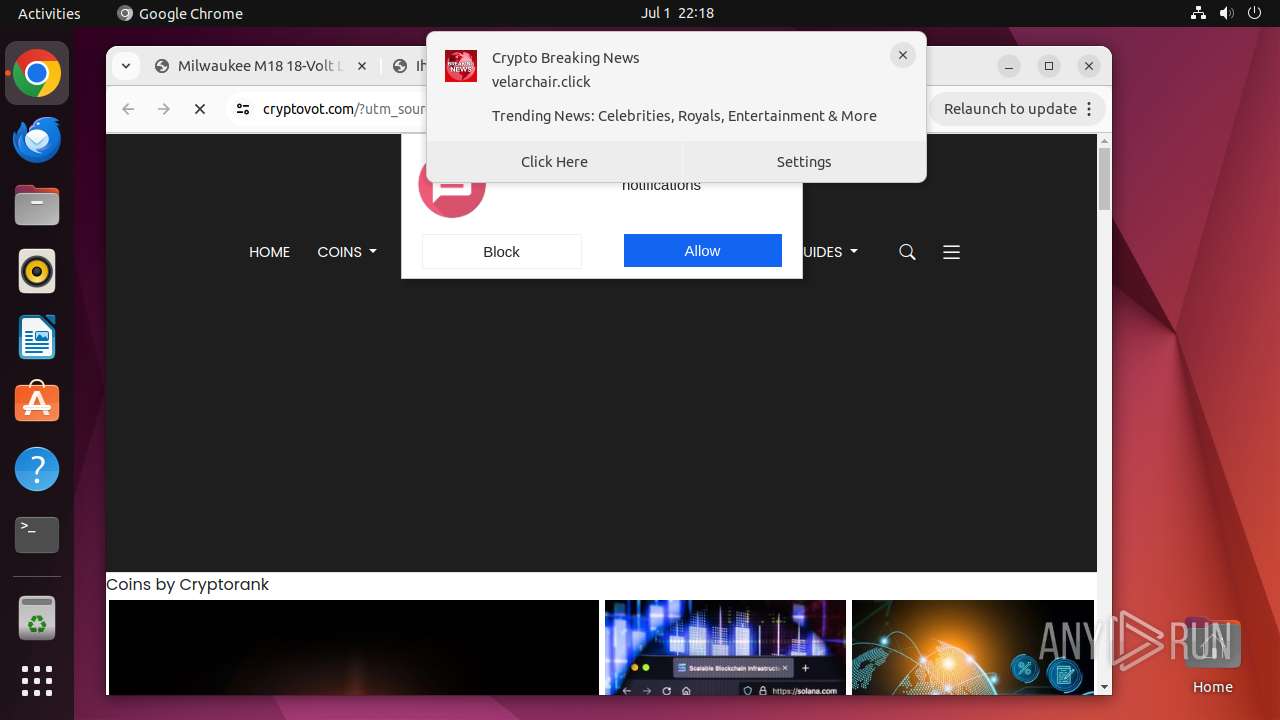Open Ubuntu Software from the dock
1280x720 pixels.
pyautogui.click(x=37, y=403)
